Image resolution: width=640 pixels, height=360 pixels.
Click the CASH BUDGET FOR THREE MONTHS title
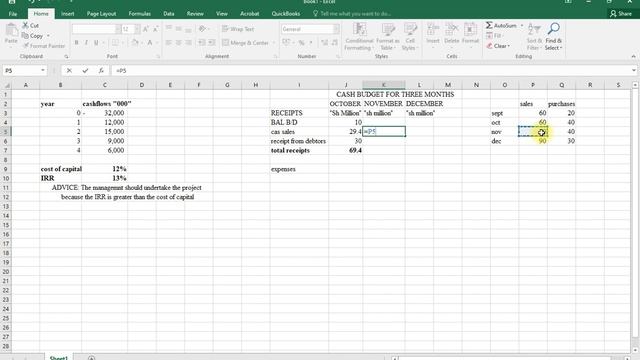pyautogui.click(x=395, y=94)
